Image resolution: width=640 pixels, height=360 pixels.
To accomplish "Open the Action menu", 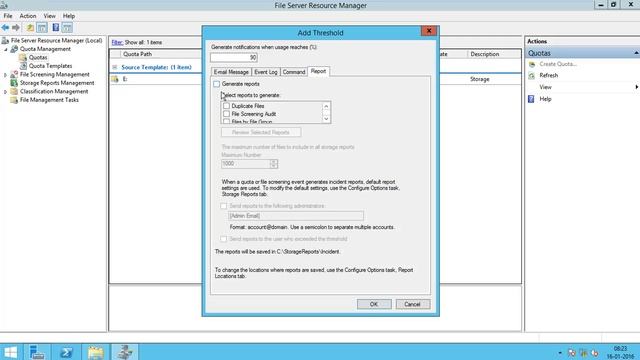I will pyautogui.click(x=28, y=16).
